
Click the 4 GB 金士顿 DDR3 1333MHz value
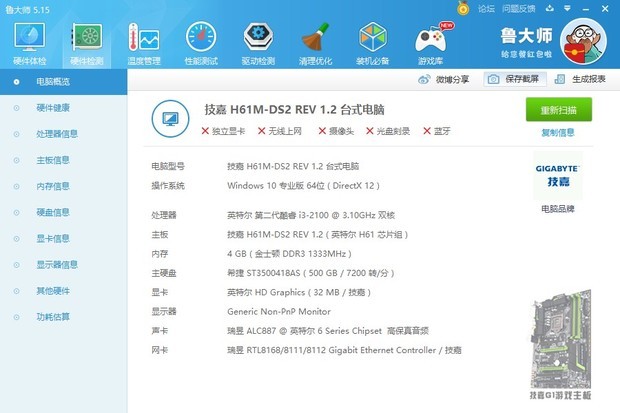pos(289,254)
